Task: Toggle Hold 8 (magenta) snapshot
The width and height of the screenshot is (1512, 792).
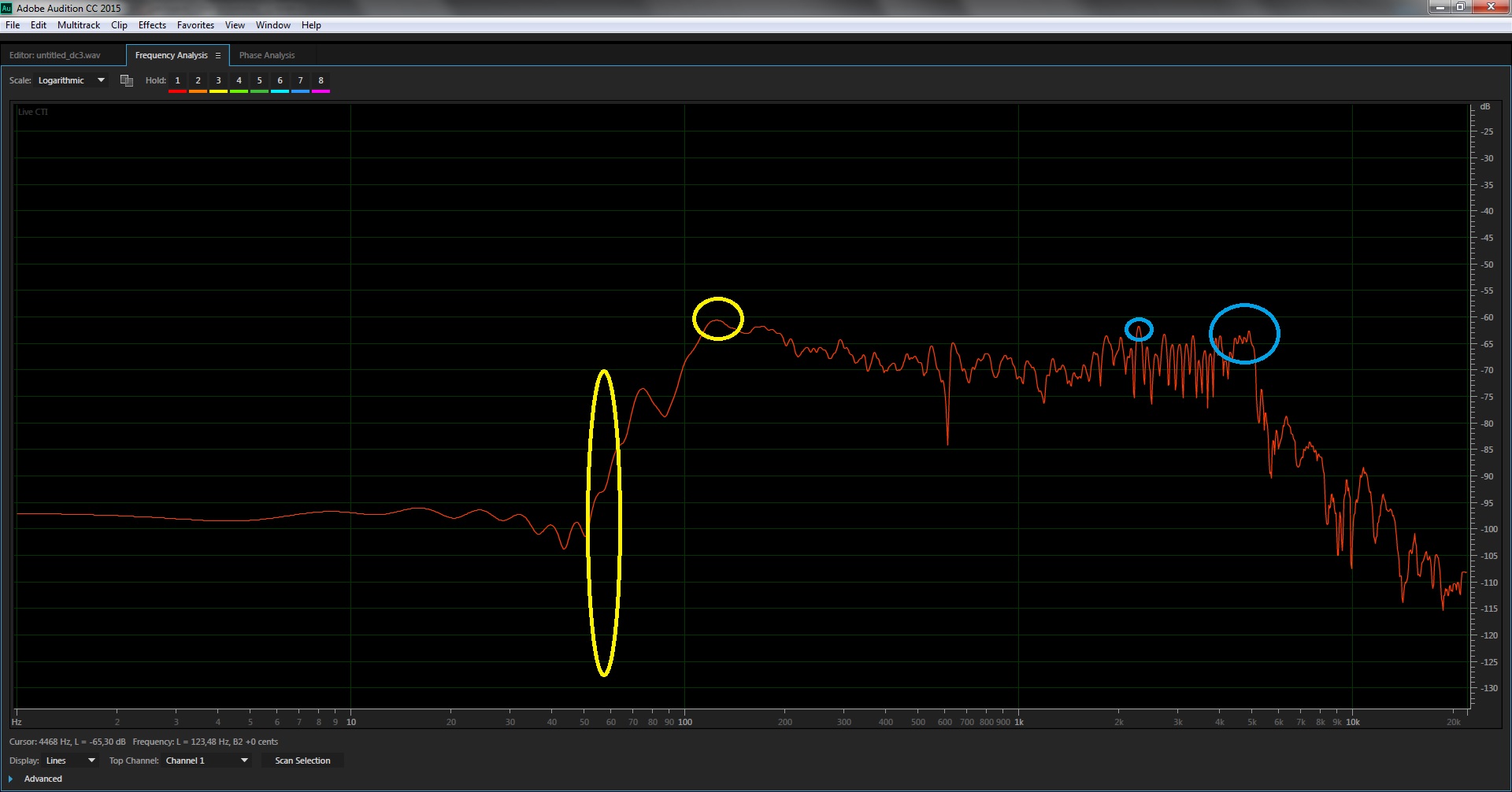Action: pos(321,81)
